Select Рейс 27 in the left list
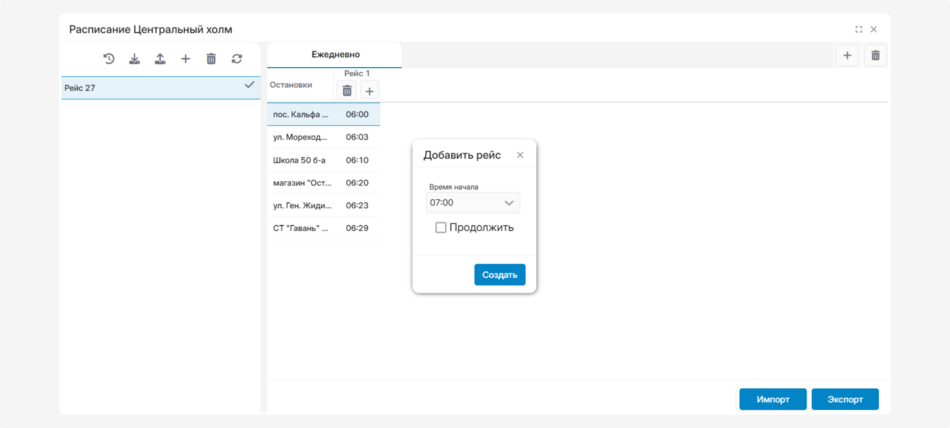Screen dimensions: 950x428 click(x=150, y=88)
